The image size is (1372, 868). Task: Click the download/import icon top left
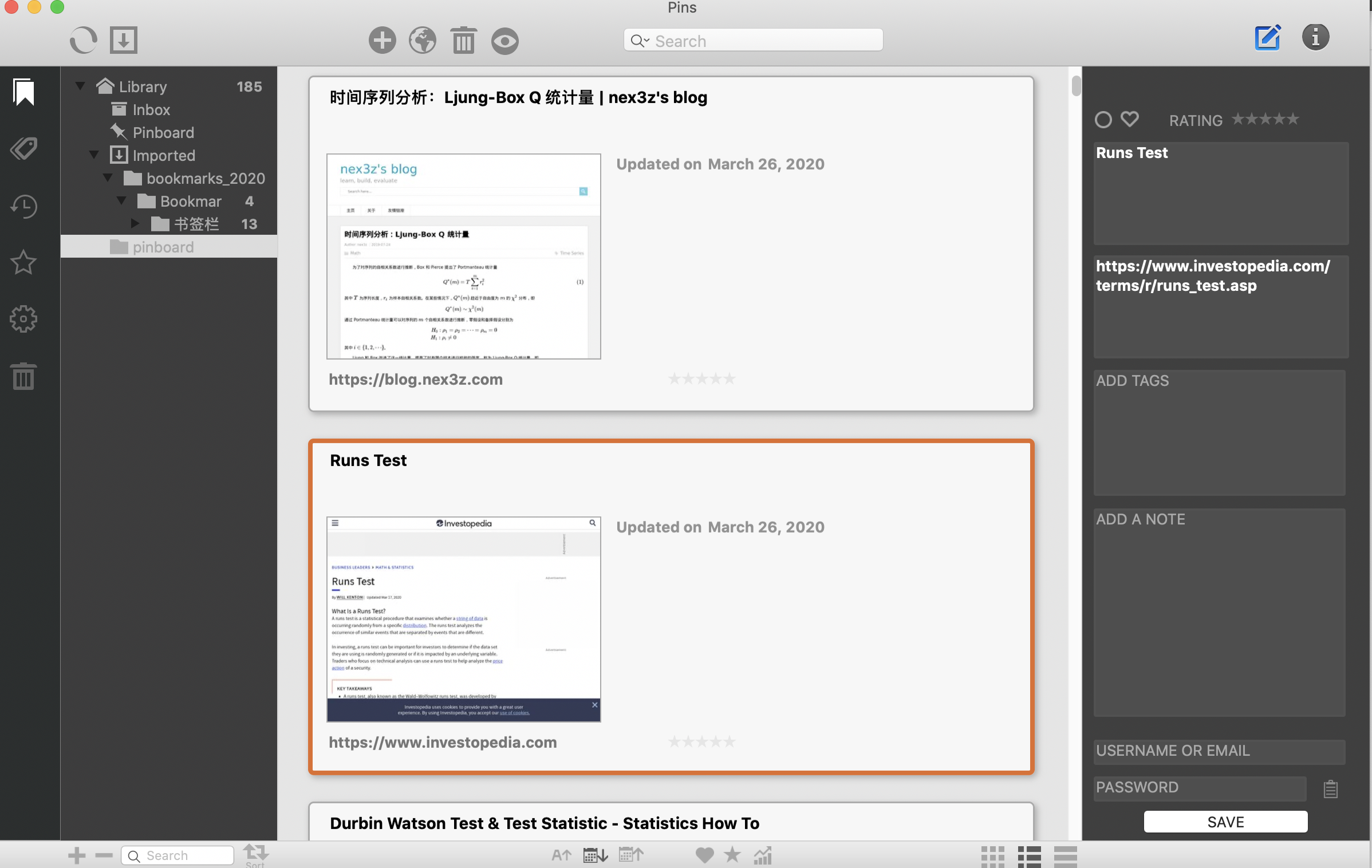pyautogui.click(x=123, y=39)
